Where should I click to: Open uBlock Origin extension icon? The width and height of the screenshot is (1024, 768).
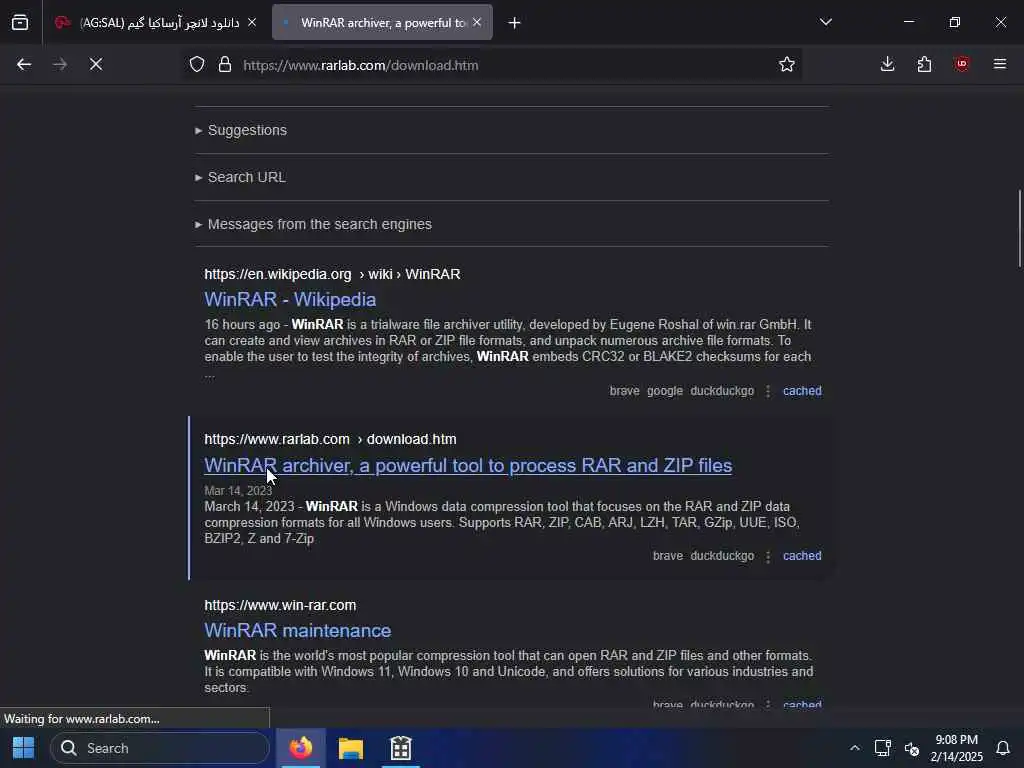pyautogui.click(x=962, y=65)
